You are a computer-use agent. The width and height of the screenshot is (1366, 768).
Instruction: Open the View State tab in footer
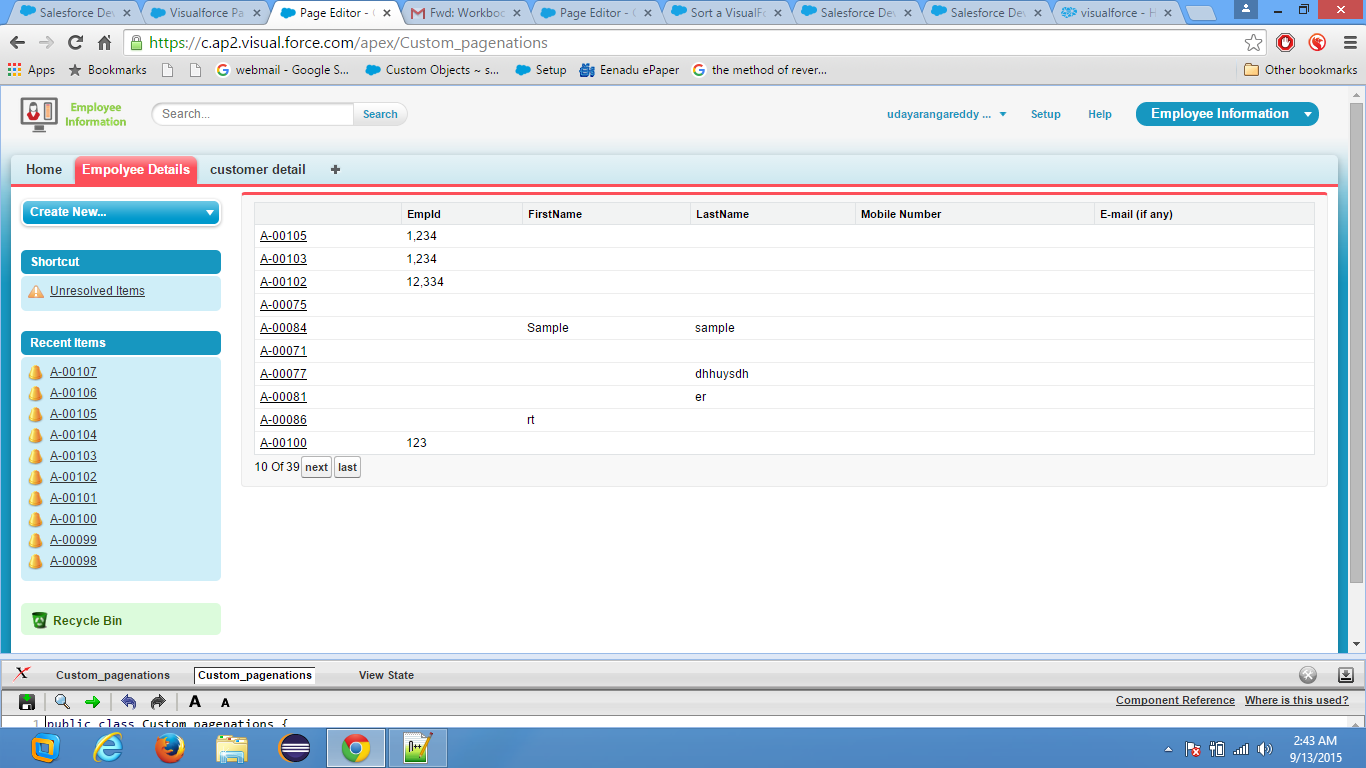[386, 675]
